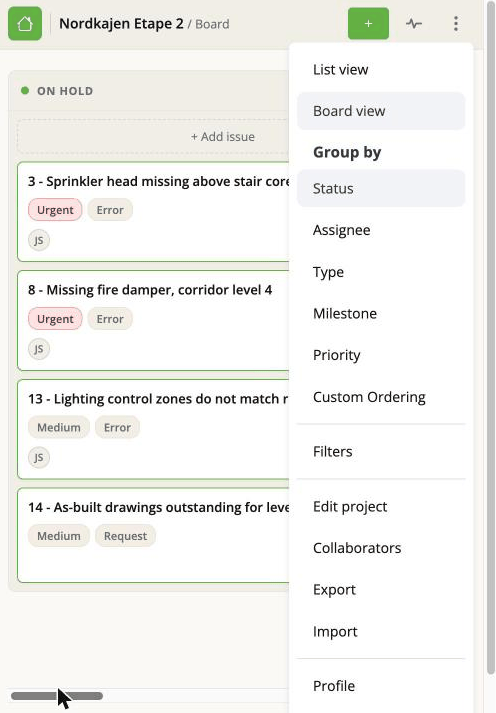This screenshot has height=713, width=496.
Task: Click the JS avatar on issue 13
Action: [x=39, y=457]
